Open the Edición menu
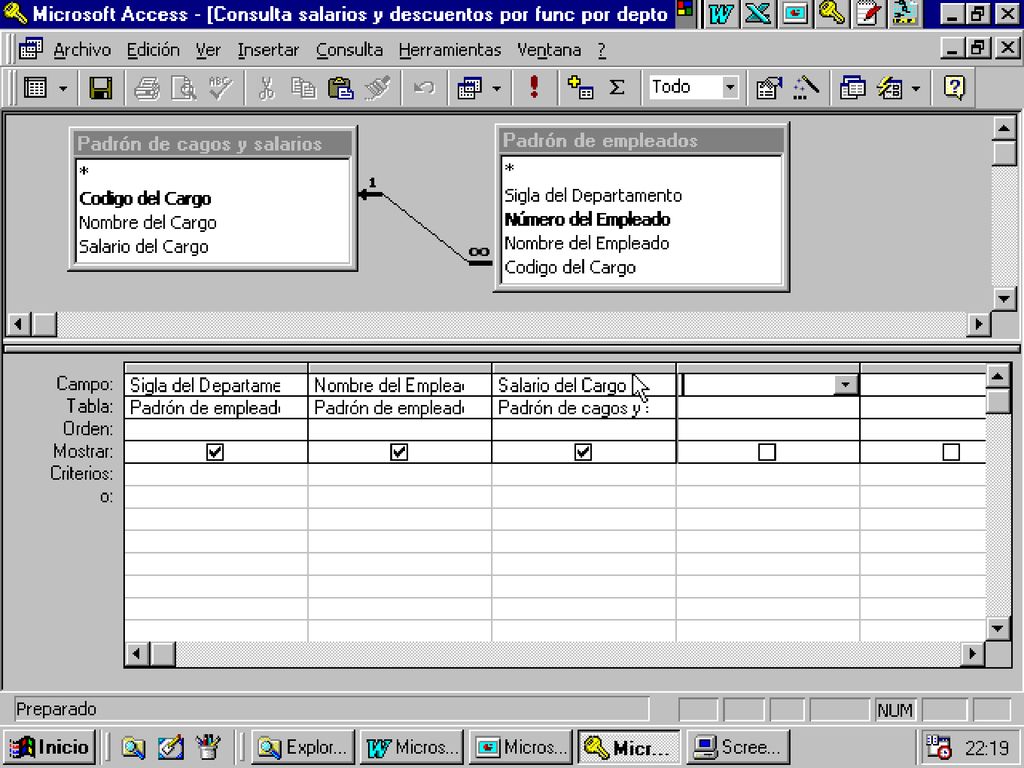1024x768 pixels. click(x=153, y=50)
